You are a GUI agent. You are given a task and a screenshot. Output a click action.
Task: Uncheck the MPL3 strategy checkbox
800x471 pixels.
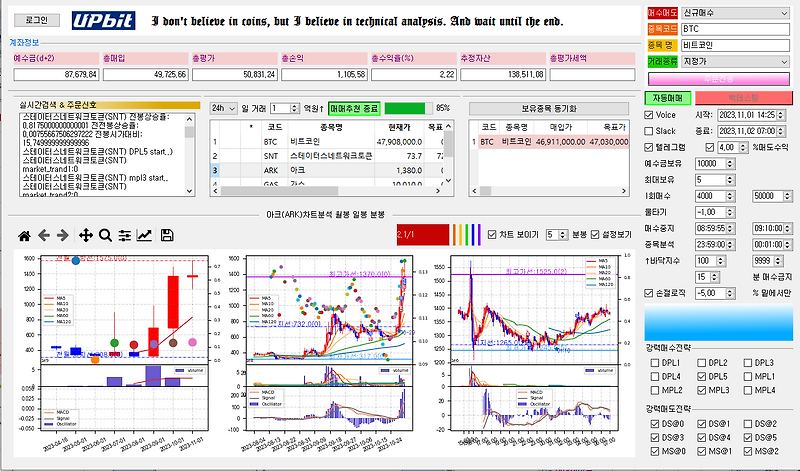click(x=702, y=390)
